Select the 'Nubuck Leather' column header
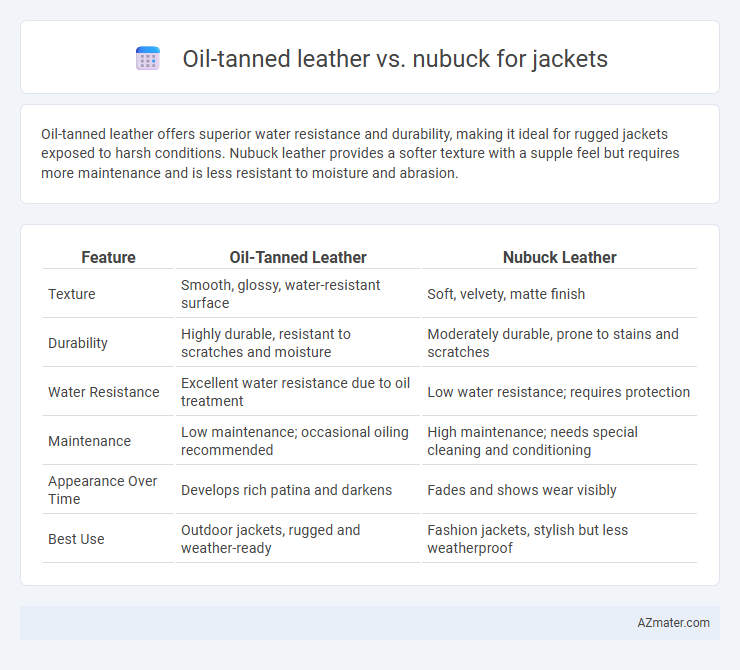The width and height of the screenshot is (740, 670). point(559,257)
